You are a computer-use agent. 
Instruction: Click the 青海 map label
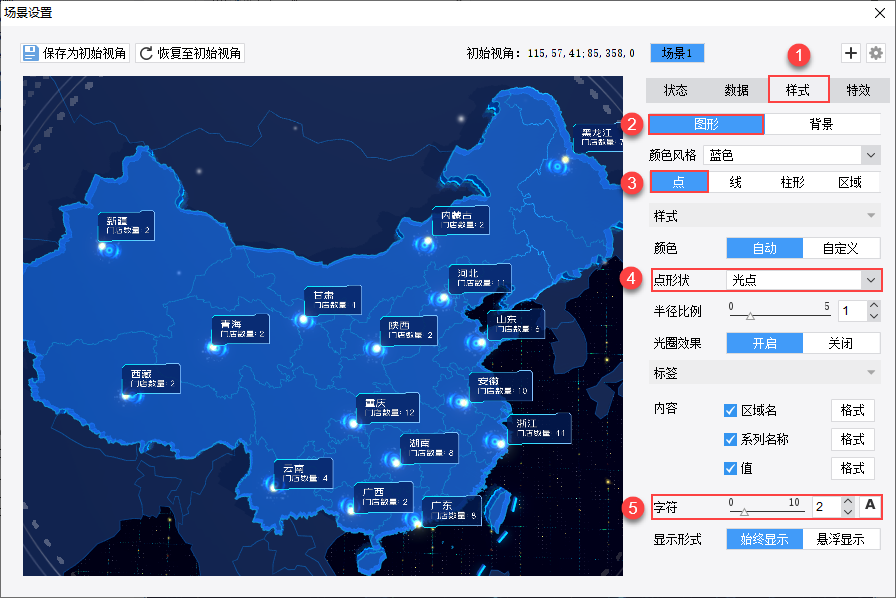(241, 329)
